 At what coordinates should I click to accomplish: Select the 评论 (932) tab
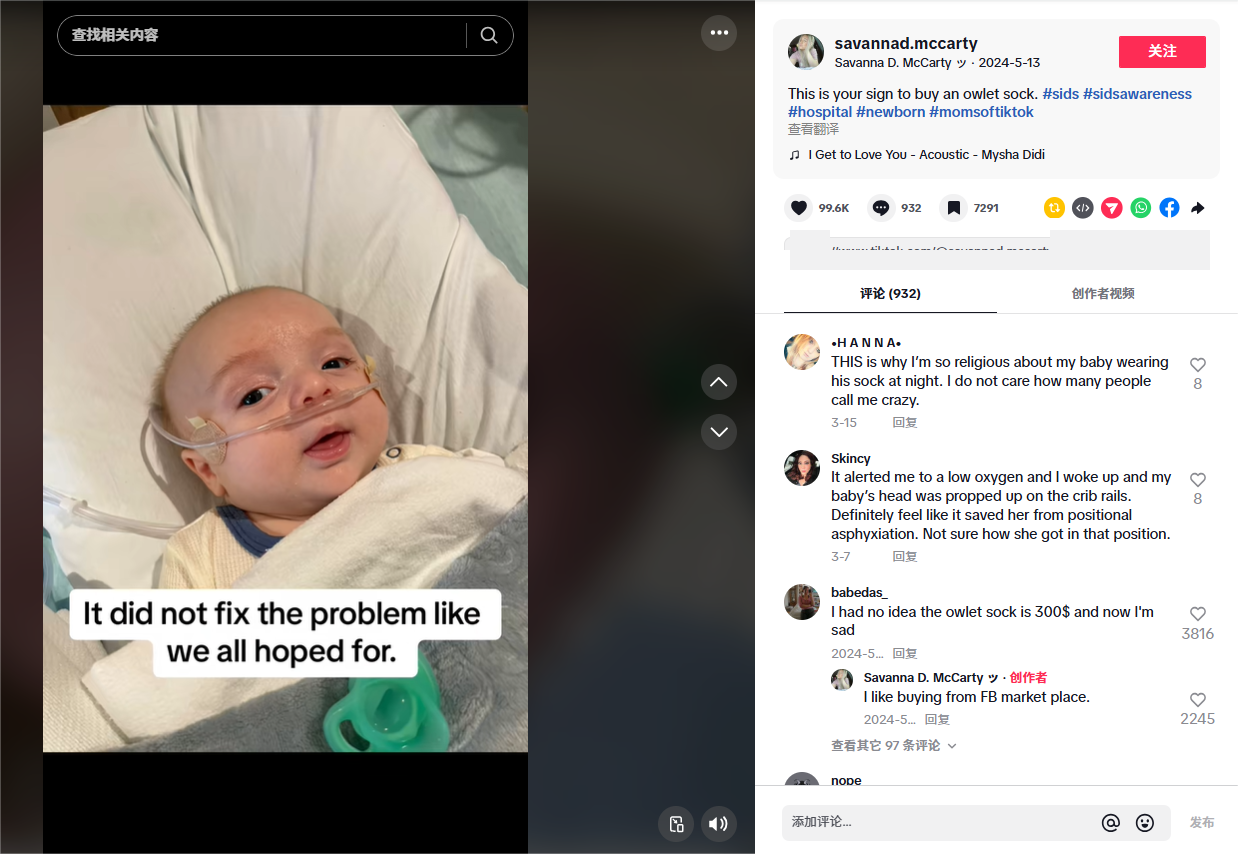click(890, 294)
